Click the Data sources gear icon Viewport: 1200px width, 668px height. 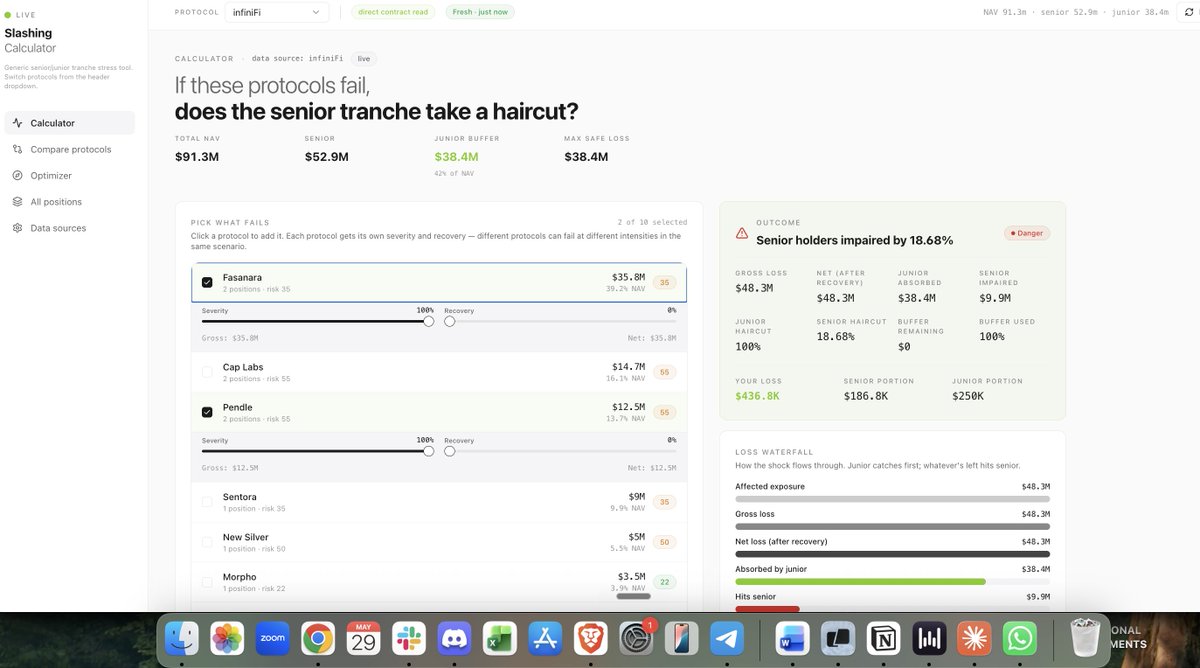coord(18,228)
